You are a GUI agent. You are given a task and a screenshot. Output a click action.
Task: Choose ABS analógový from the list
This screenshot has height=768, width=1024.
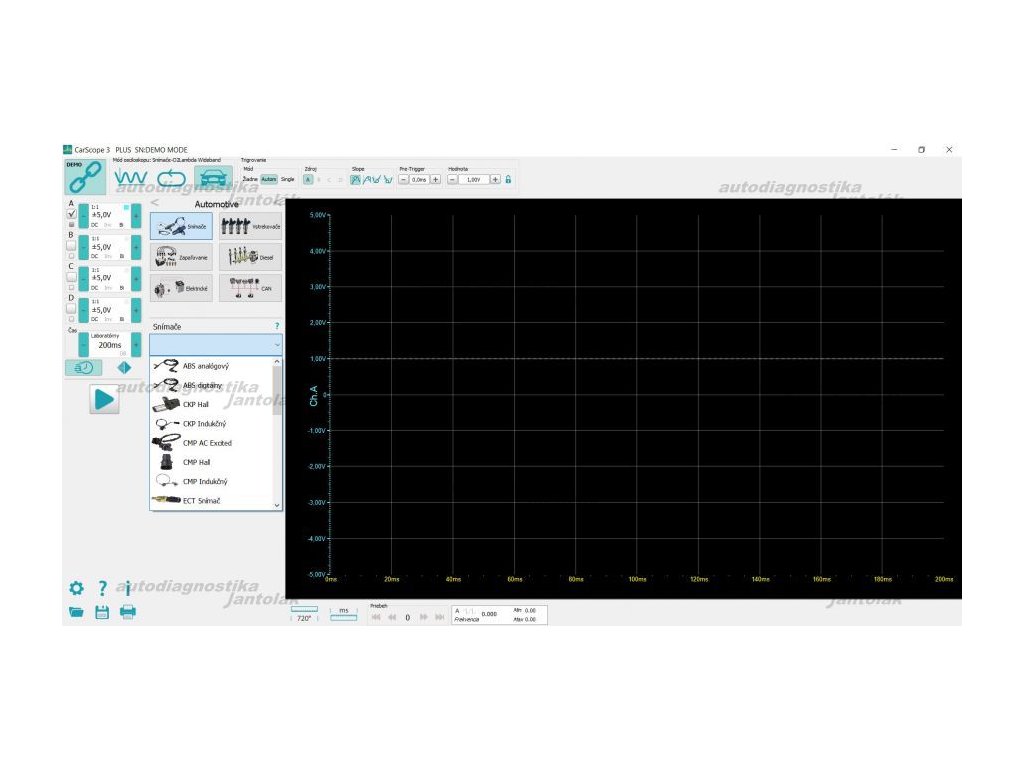click(211, 366)
